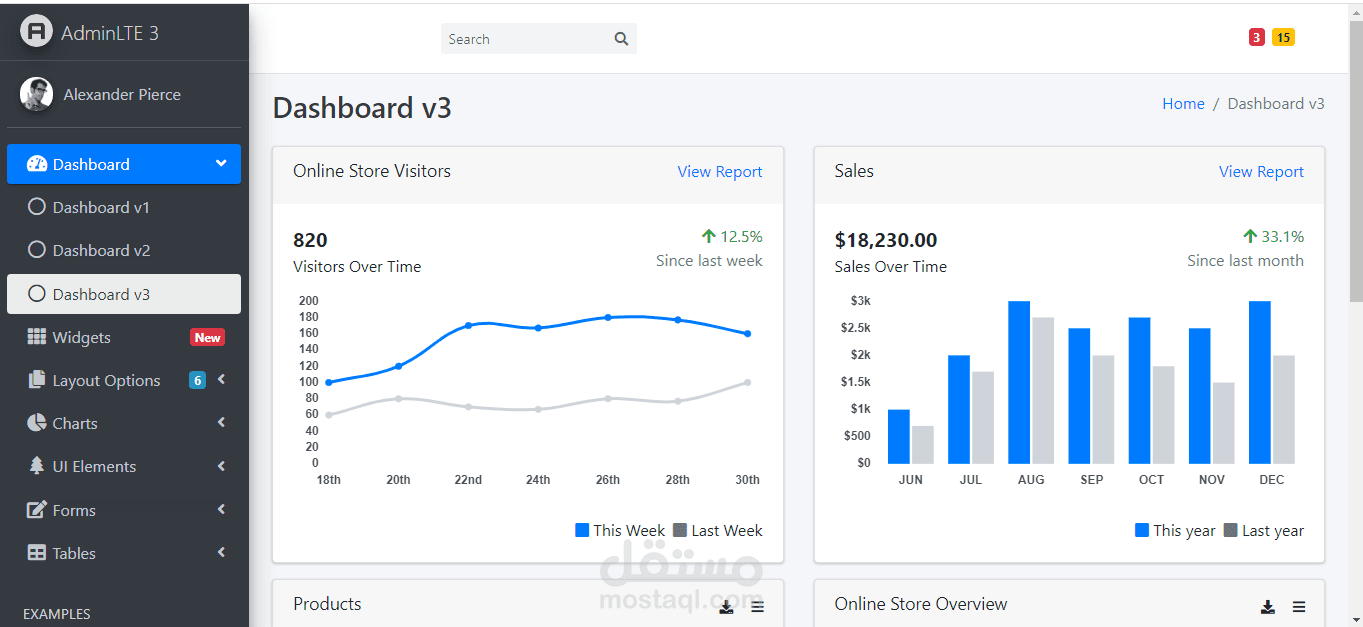Image resolution: width=1363 pixels, height=627 pixels.
Task: Click the green up arrow beside 33.1%
Action: pos(1250,236)
